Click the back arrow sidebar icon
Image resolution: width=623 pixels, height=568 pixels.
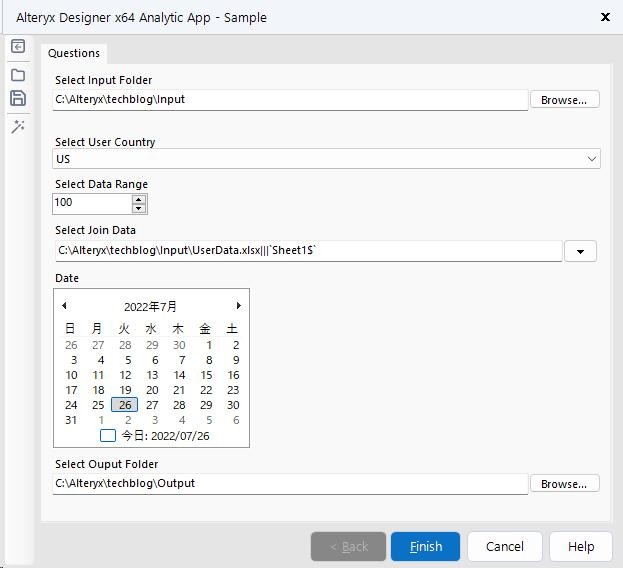point(18,47)
